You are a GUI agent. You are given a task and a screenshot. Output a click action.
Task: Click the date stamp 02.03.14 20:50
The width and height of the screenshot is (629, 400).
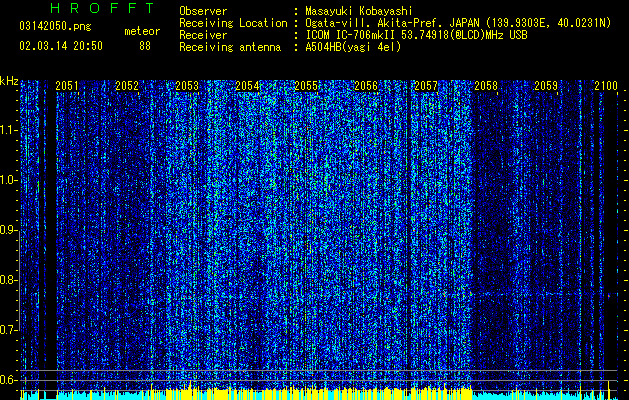click(x=61, y=46)
